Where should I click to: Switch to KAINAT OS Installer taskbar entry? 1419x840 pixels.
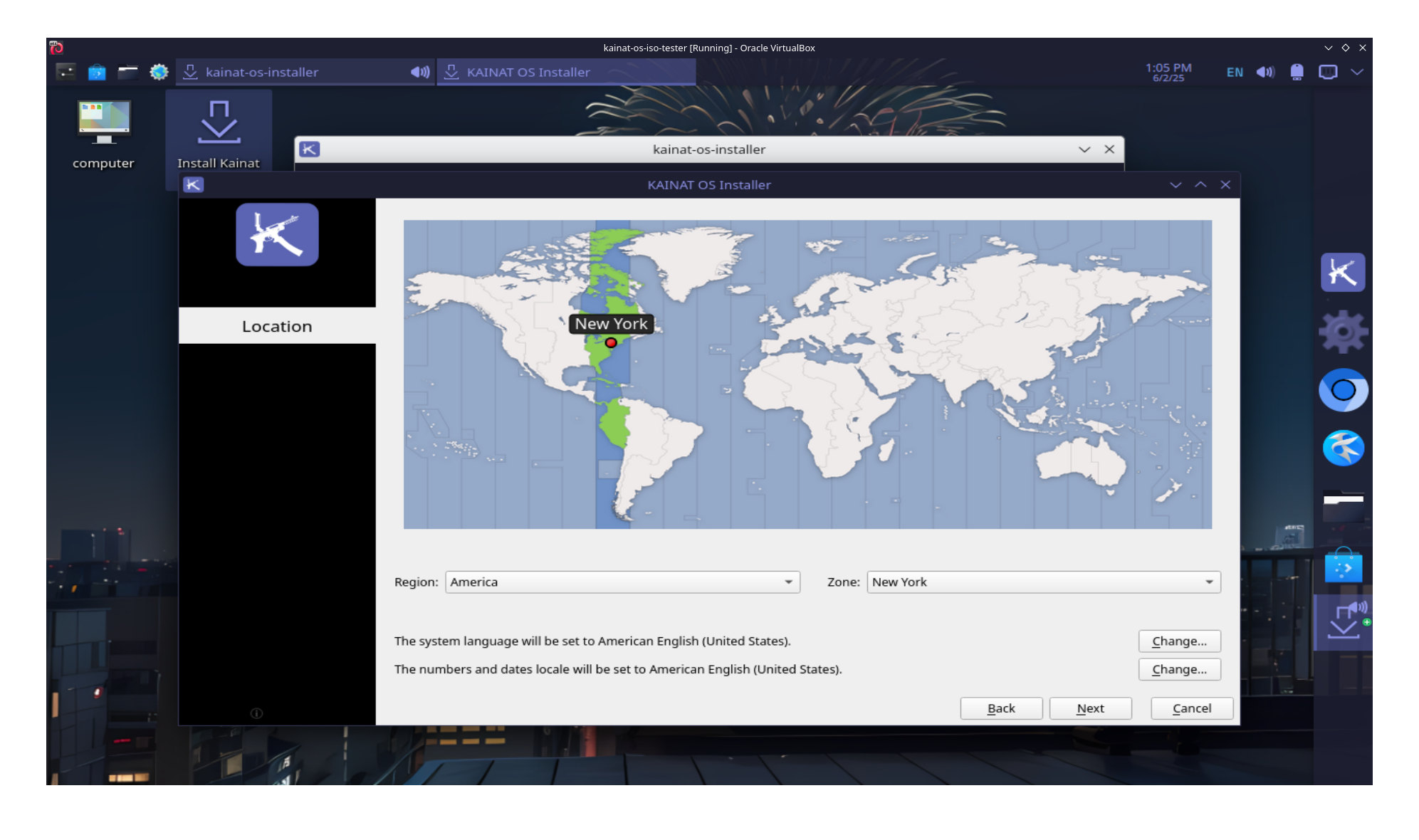point(566,72)
